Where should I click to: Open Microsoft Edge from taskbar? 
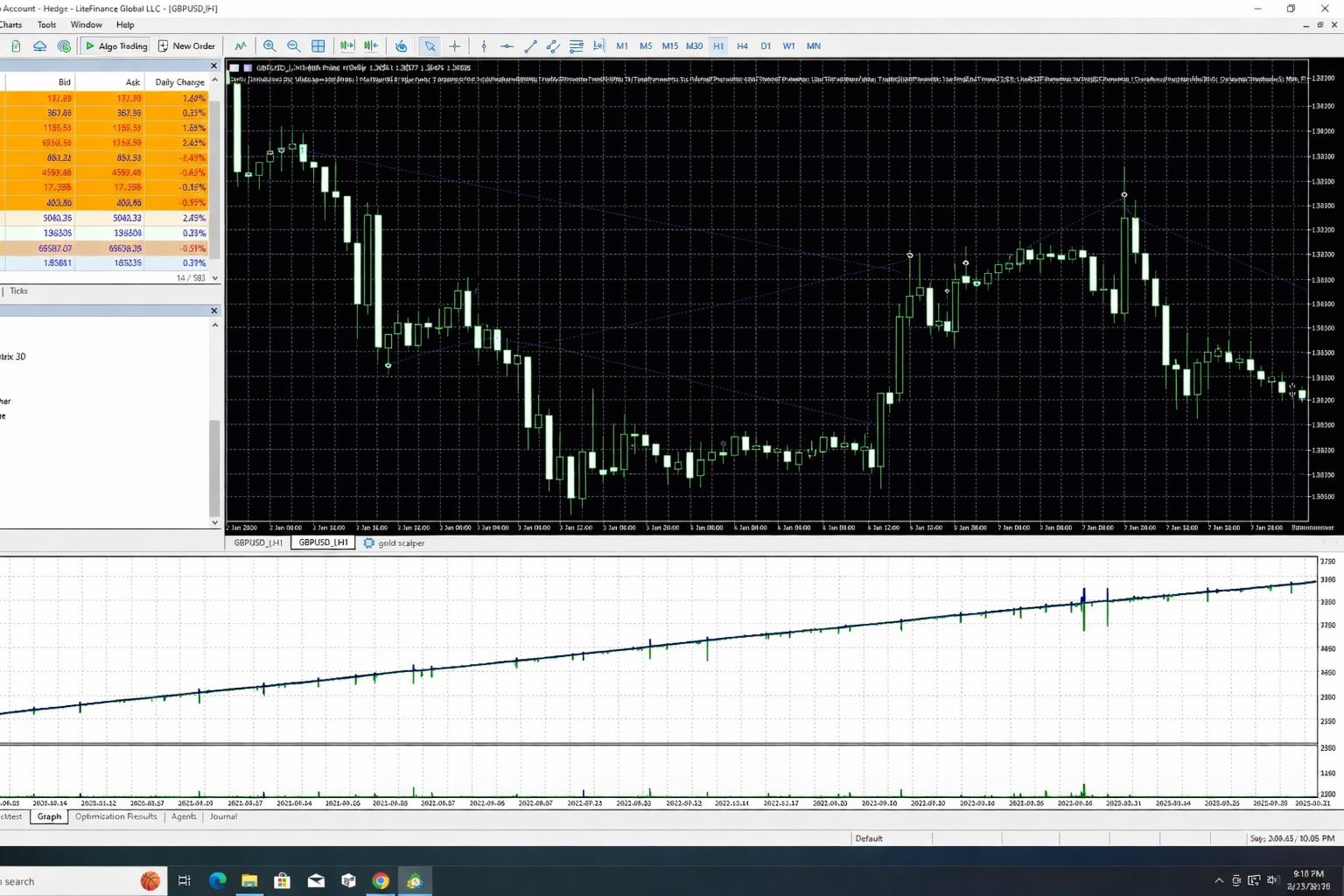pos(217,880)
